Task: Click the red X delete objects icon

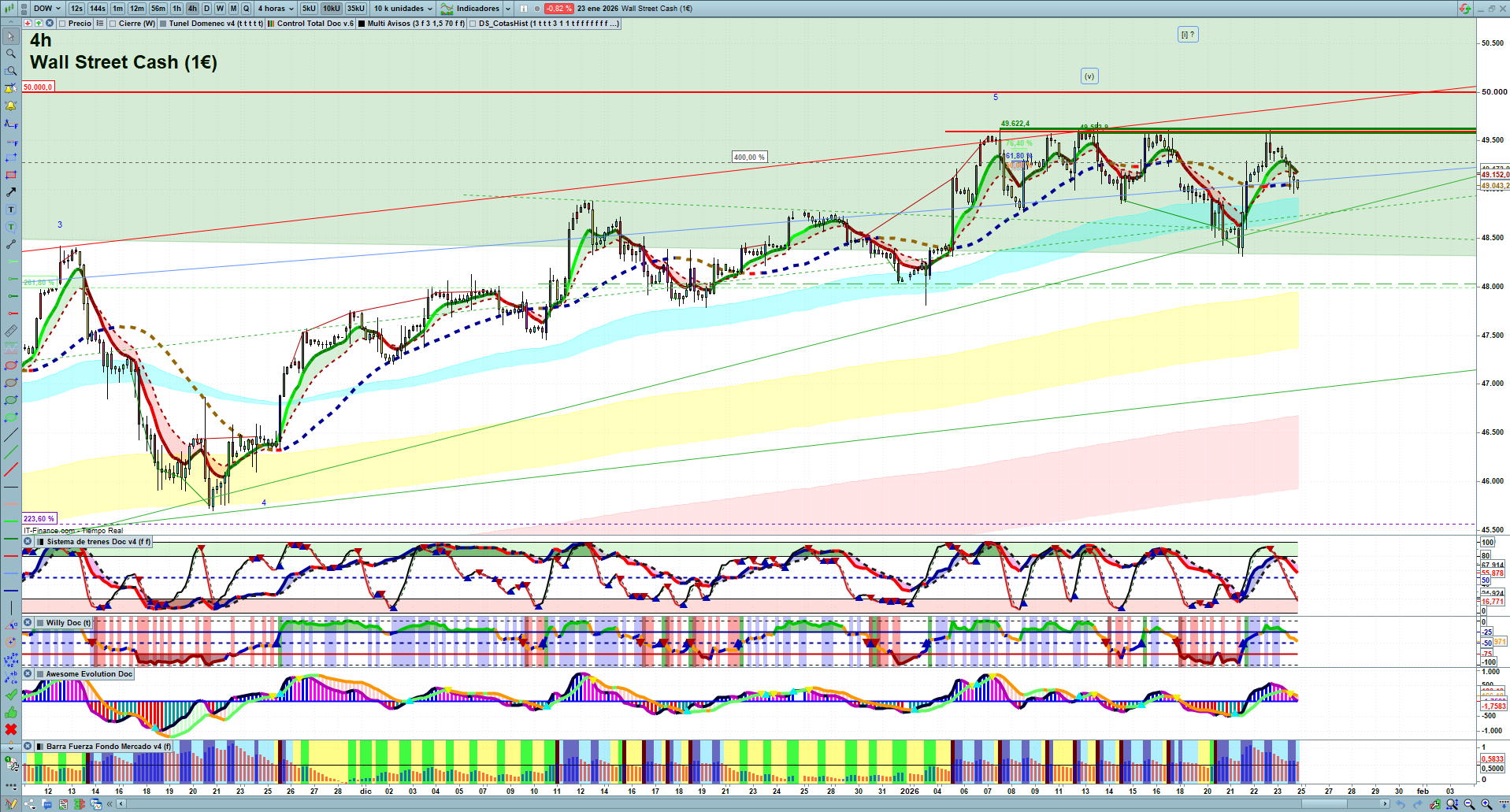Action: [11, 729]
